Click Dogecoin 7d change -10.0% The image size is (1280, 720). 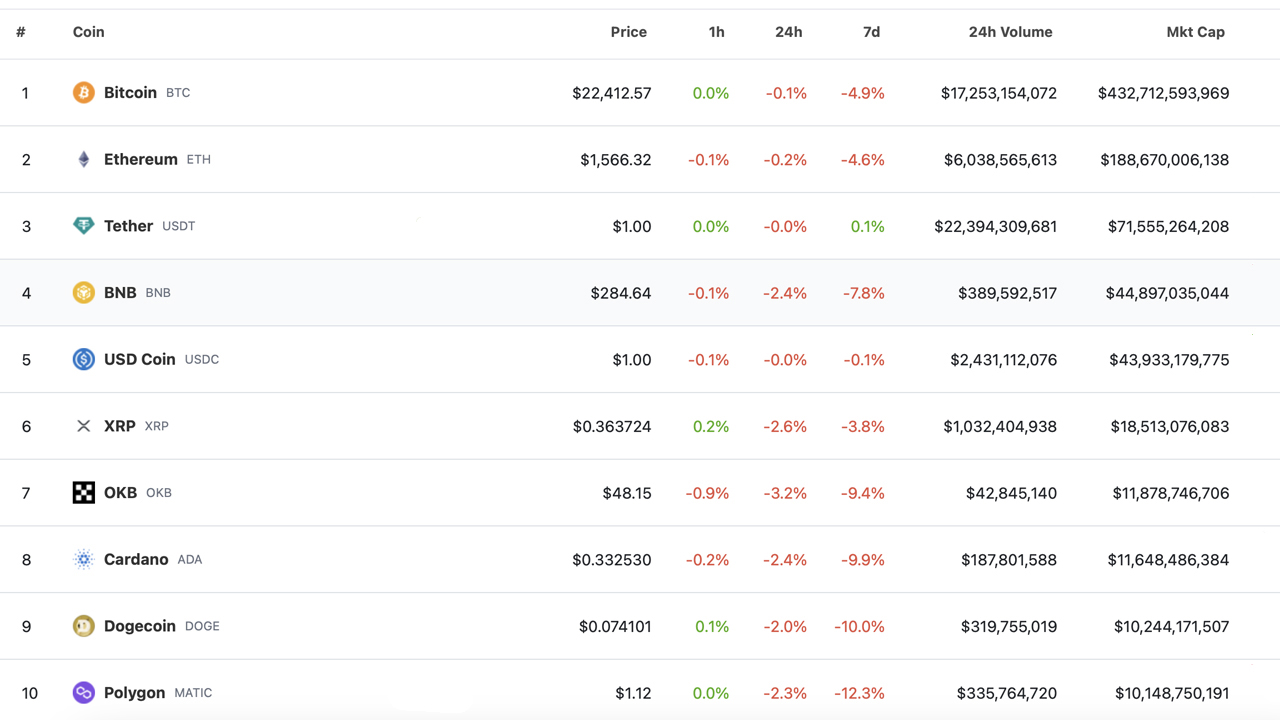click(860, 627)
